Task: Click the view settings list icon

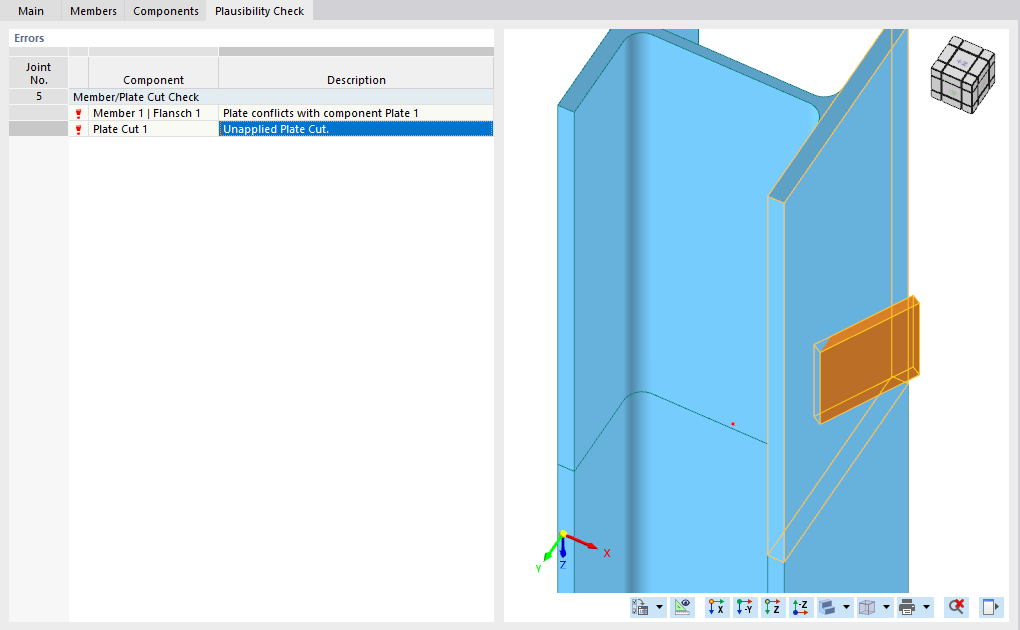Action: (641, 607)
